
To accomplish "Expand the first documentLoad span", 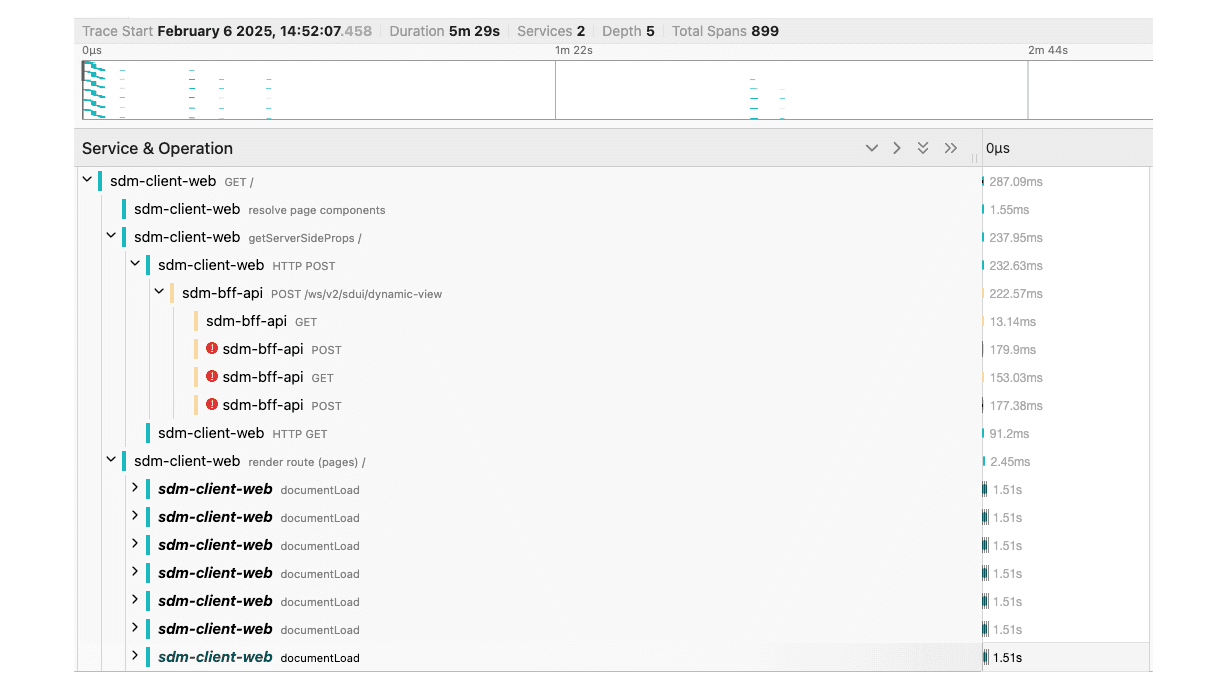I will click(135, 489).
